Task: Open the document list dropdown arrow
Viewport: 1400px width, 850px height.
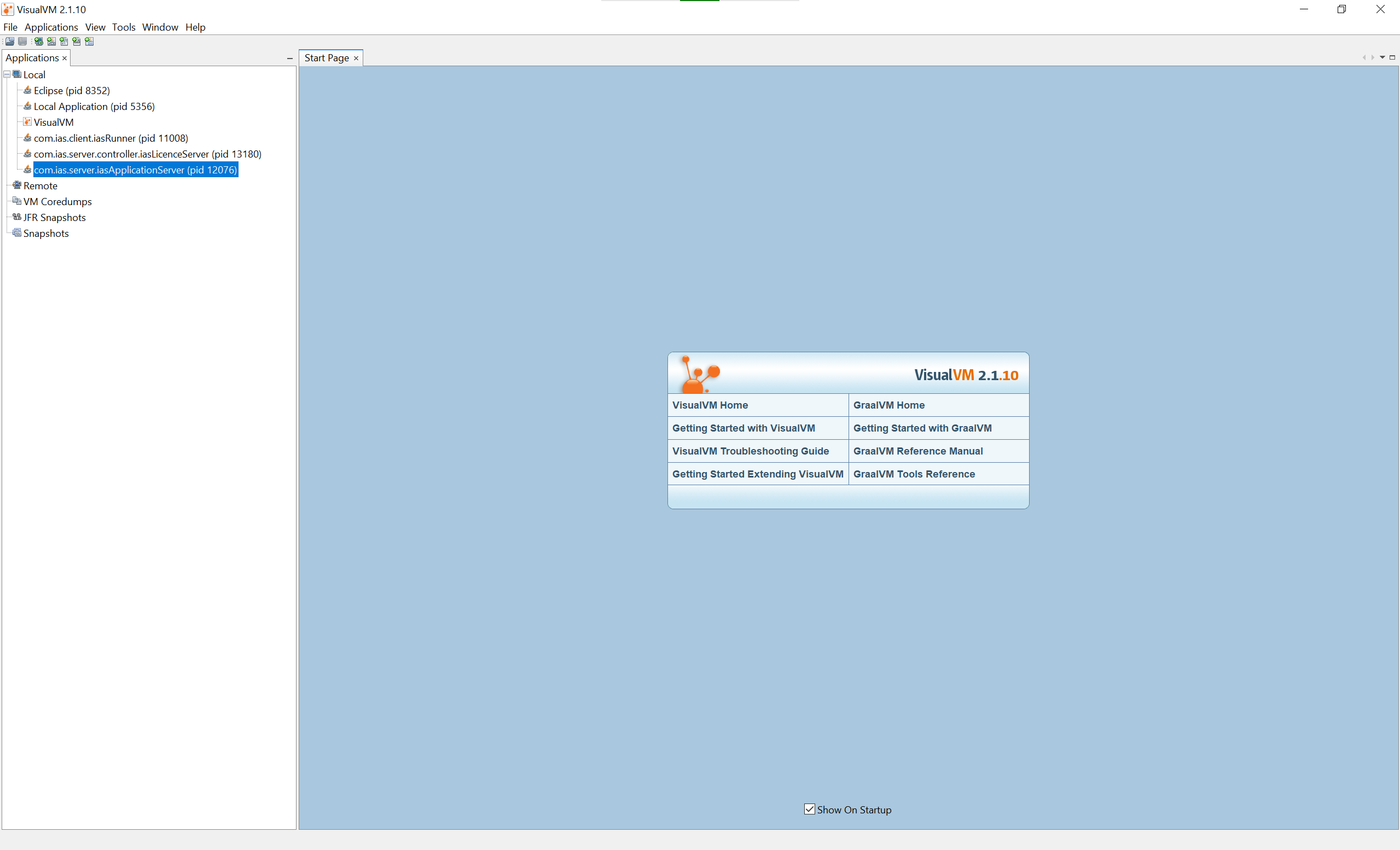Action: [1382, 57]
